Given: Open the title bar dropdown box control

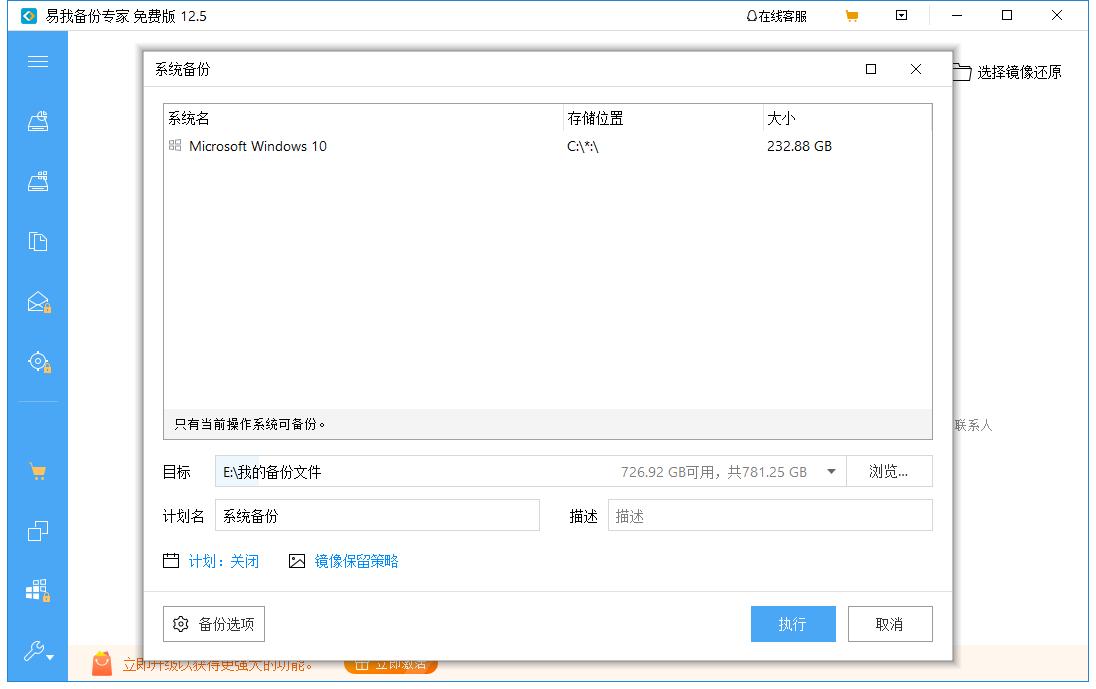Looking at the screenshot, I should tap(902, 15).
